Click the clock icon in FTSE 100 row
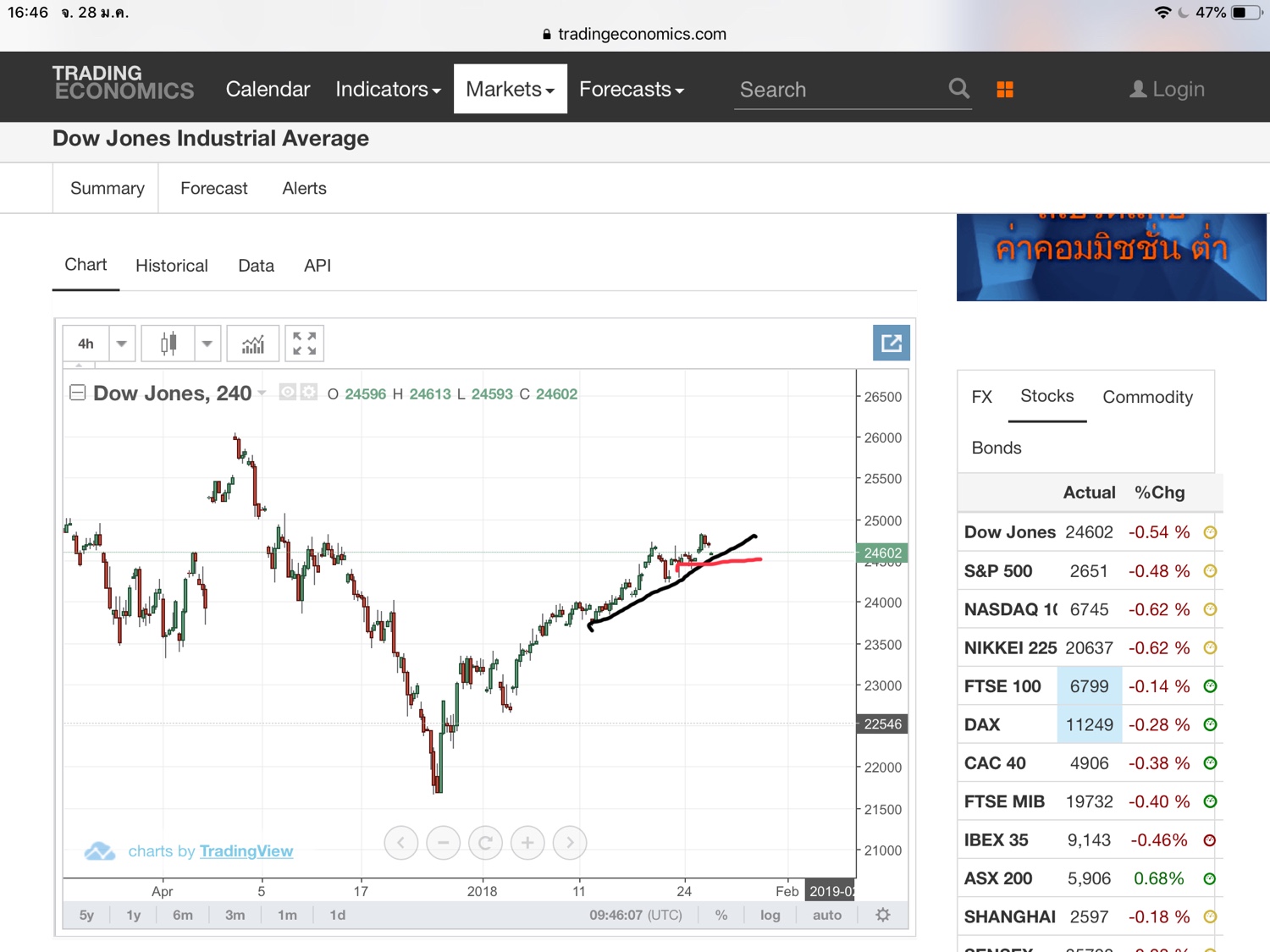 [1210, 686]
